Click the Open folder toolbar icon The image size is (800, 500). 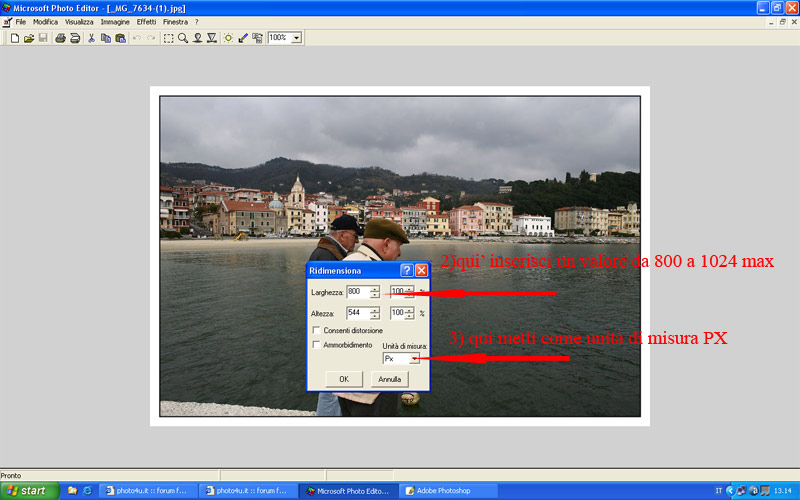(x=29, y=38)
